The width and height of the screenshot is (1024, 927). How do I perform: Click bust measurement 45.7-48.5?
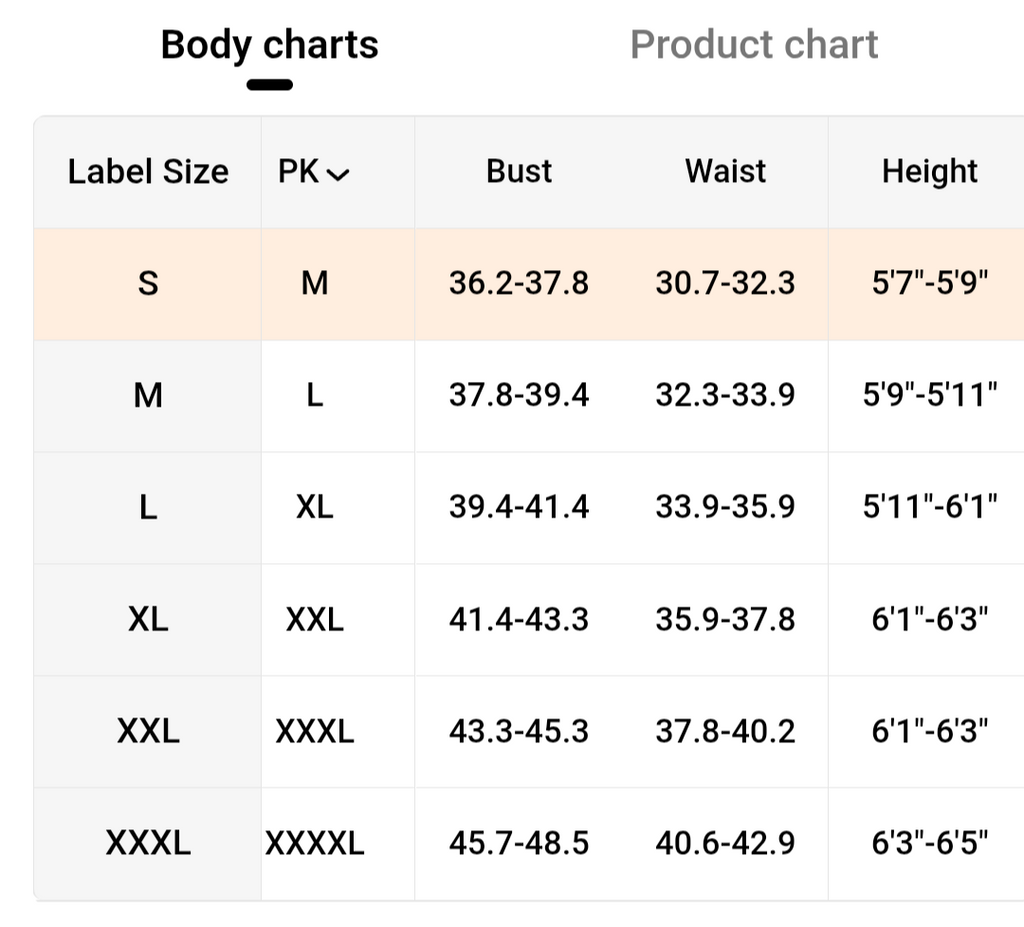pos(519,844)
